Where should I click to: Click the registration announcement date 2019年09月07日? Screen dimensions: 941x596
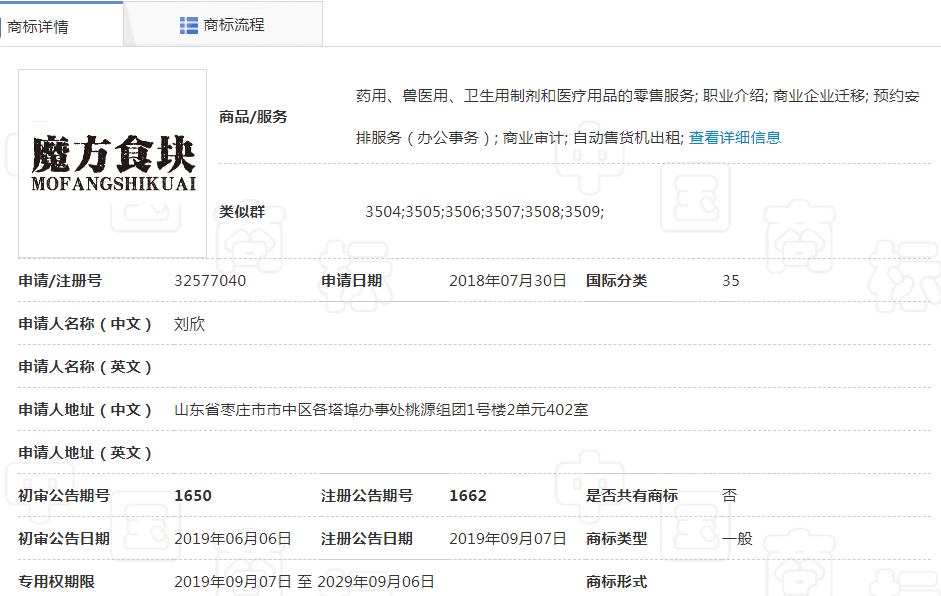(x=508, y=539)
